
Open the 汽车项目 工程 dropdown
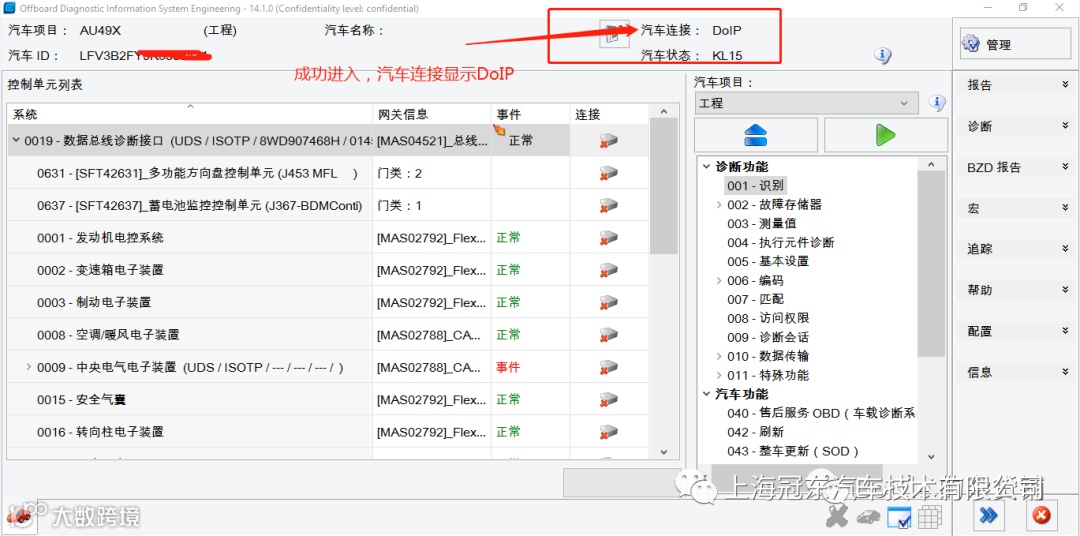[807, 103]
